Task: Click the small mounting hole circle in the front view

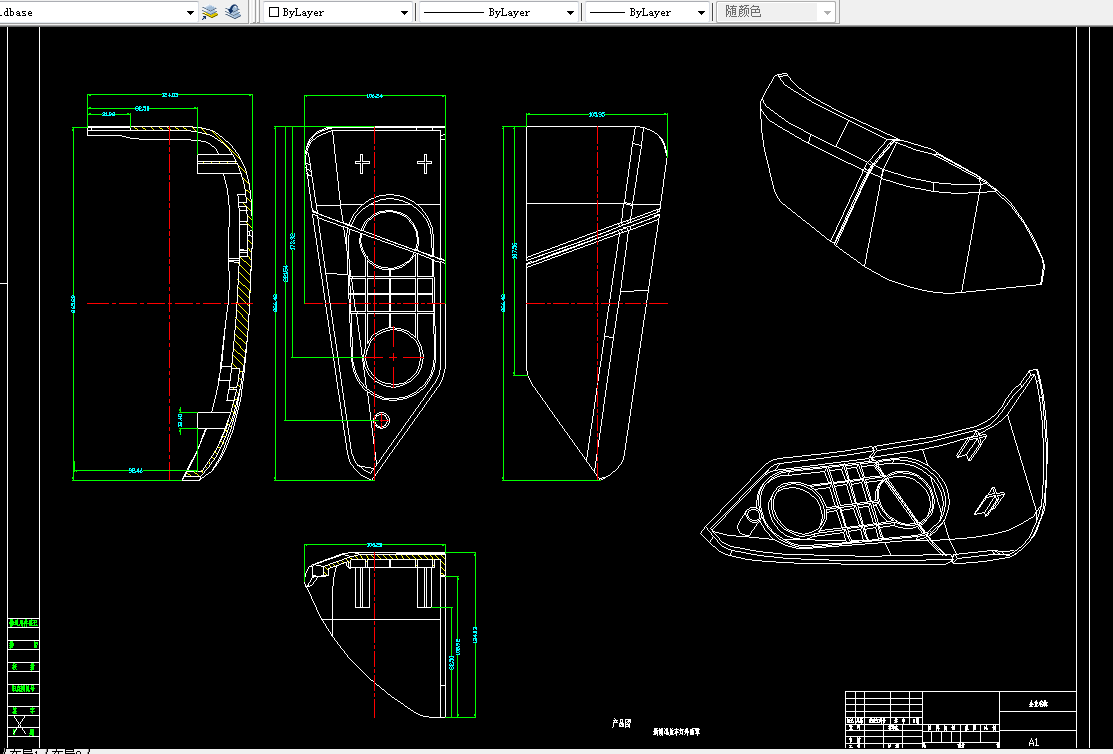Action: click(381, 420)
